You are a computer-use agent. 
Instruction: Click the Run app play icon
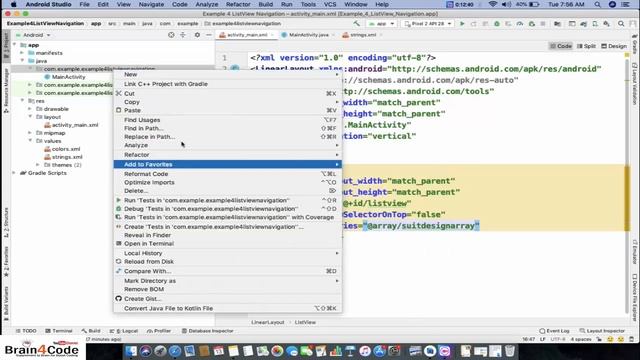[462, 24]
